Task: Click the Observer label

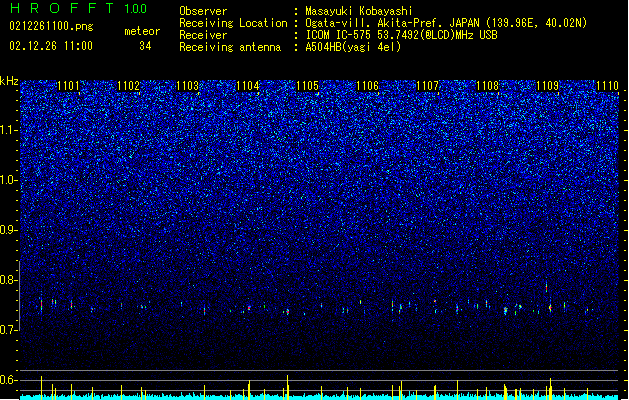Action: (203, 11)
